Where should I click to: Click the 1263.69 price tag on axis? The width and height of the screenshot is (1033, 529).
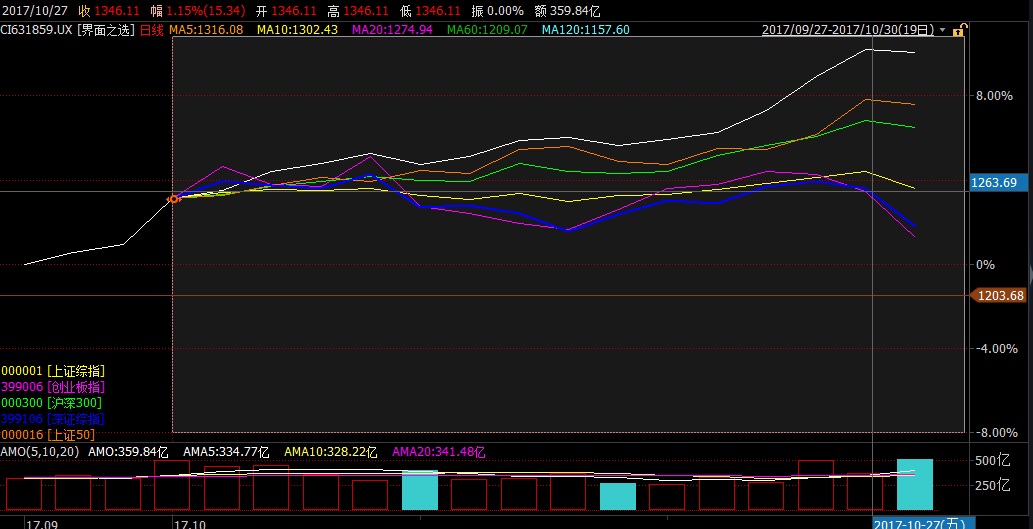click(997, 182)
